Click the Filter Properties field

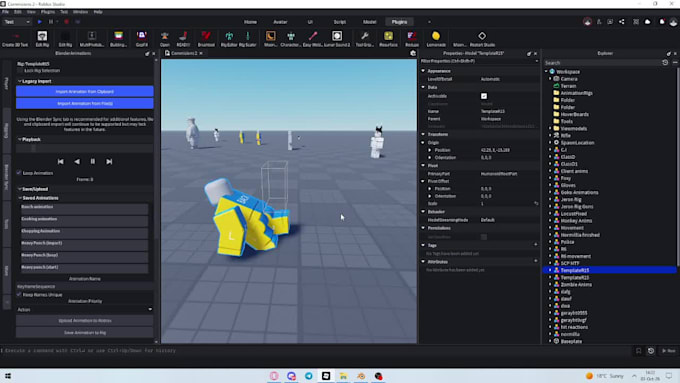pos(479,61)
